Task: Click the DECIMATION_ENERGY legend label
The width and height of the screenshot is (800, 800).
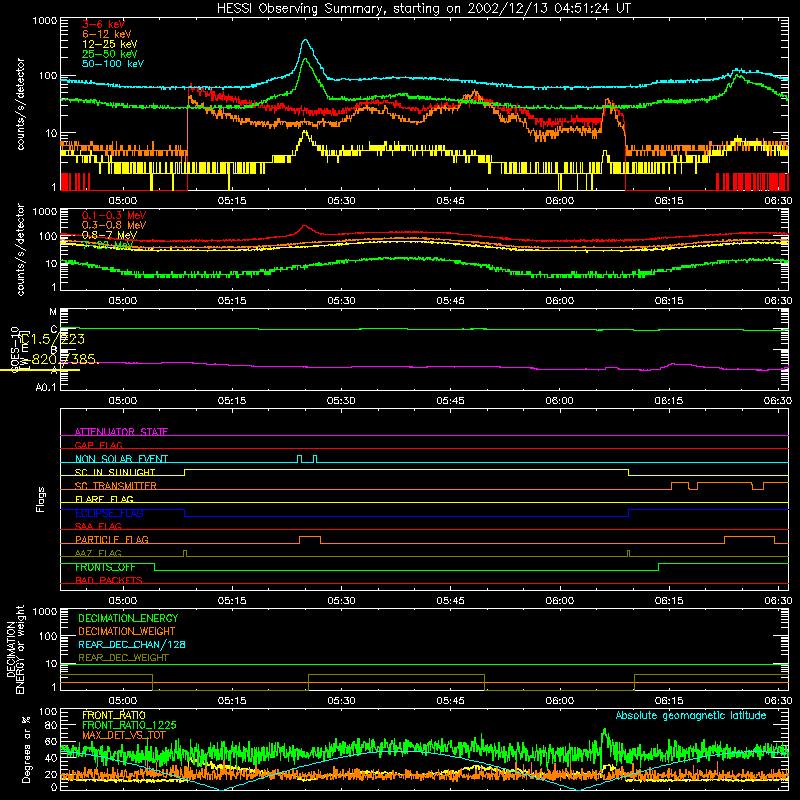Action: pos(128,618)
